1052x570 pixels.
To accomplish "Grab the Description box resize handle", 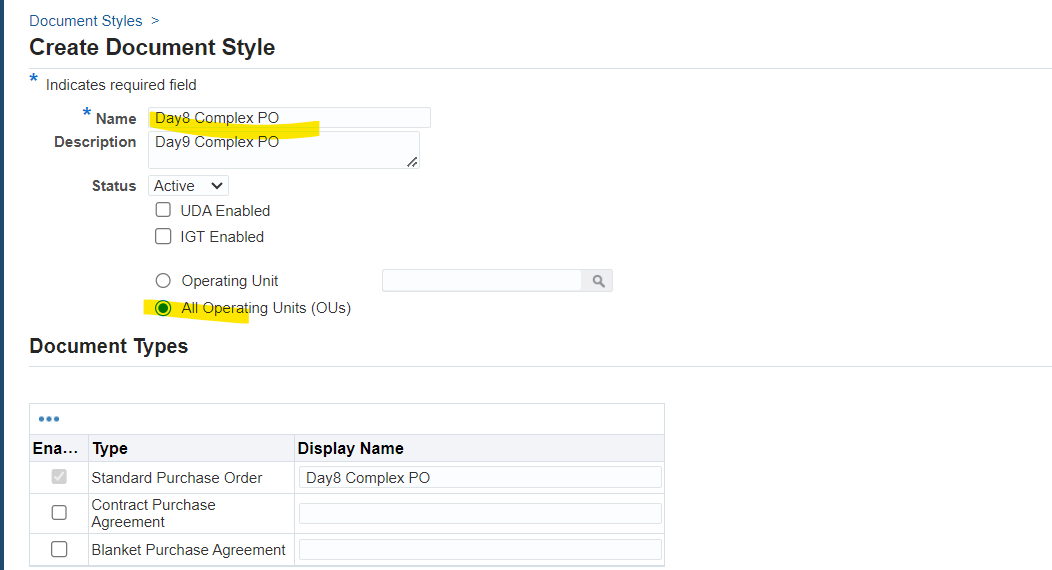I will click(x=412, y=162).
